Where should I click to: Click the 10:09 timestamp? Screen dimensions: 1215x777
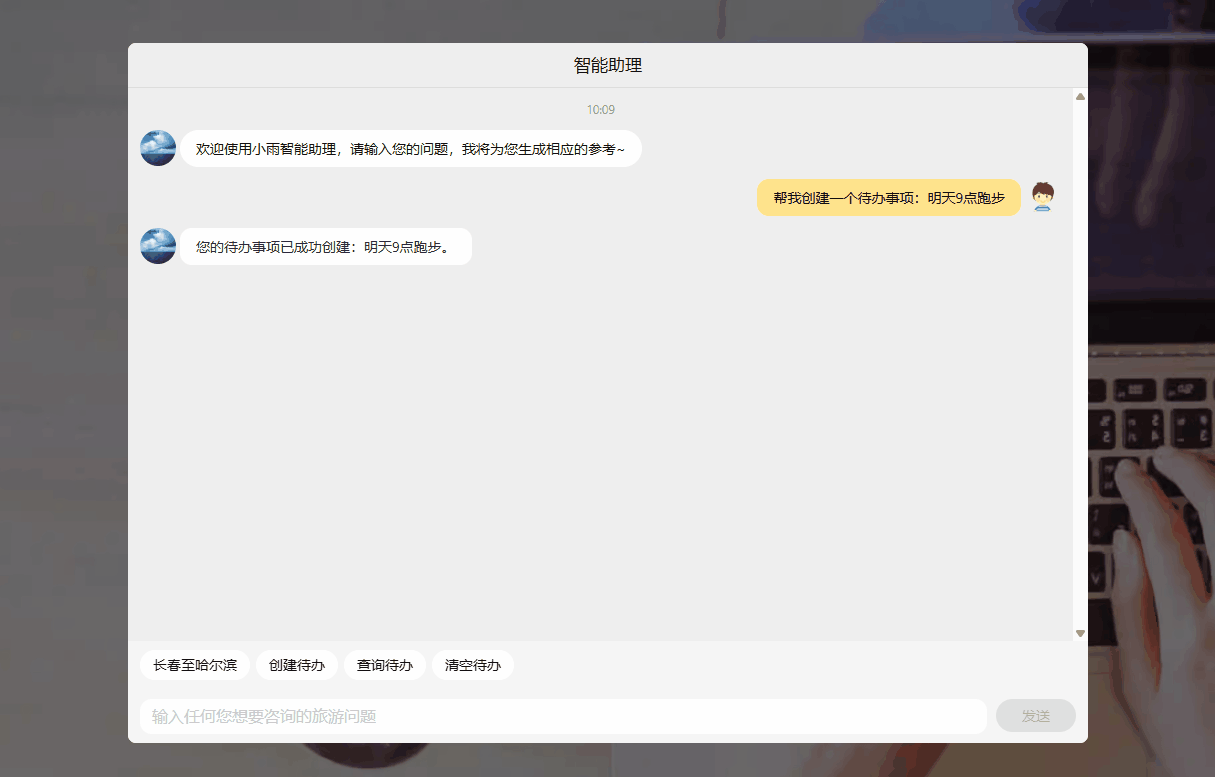coord(601,110)
